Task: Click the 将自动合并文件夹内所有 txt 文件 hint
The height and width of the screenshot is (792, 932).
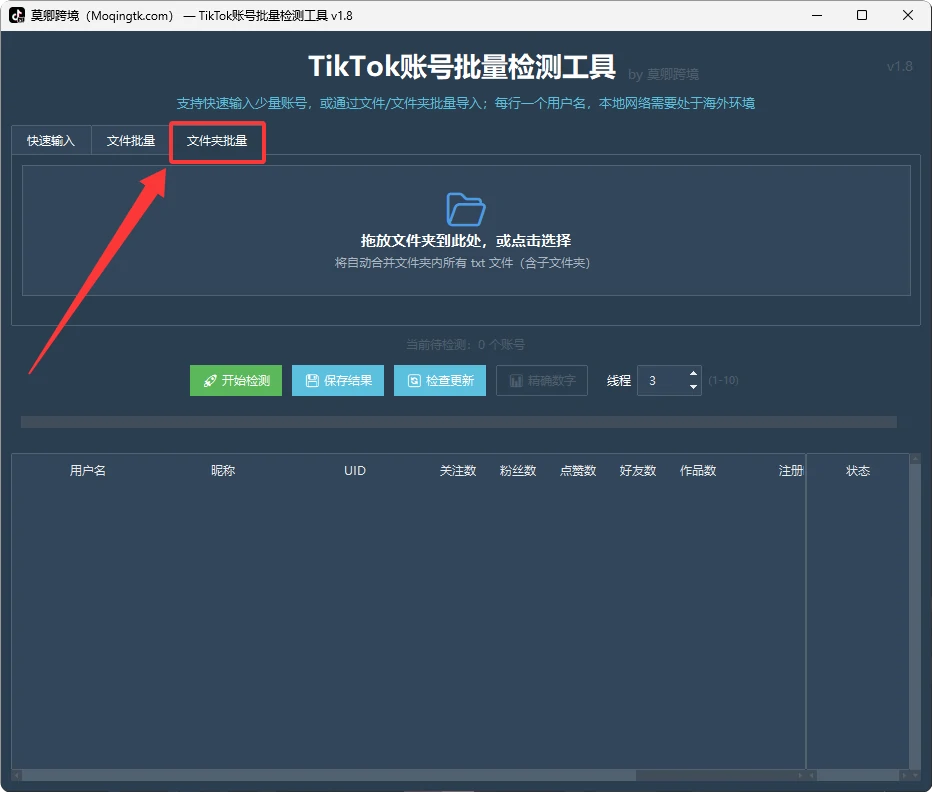Action: tap(462, 263)
